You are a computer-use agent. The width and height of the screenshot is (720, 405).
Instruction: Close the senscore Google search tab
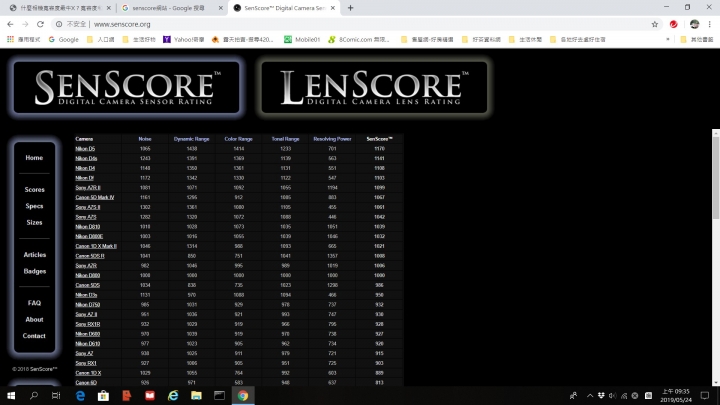tap(220, 8)
